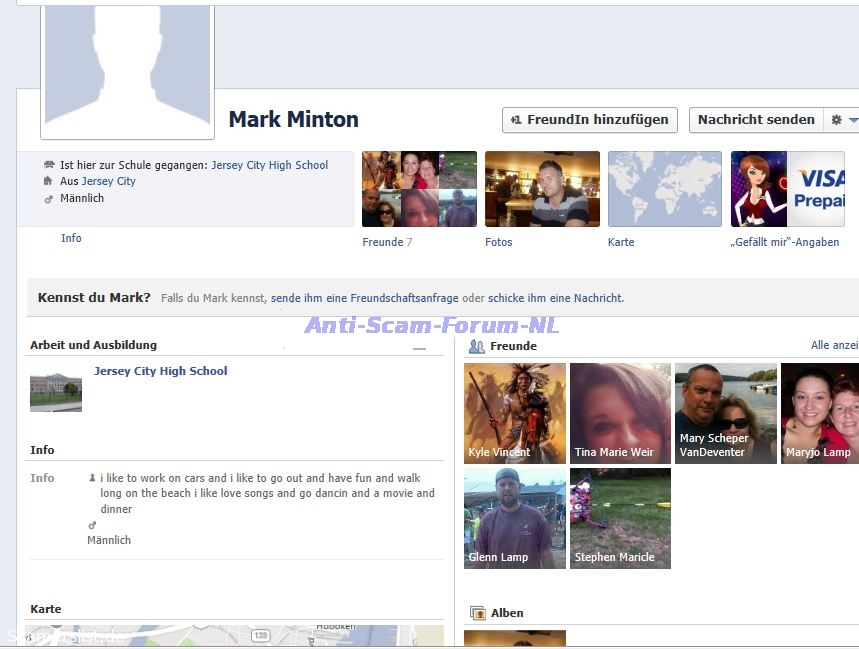This screenshot has height=649, width=859.
Task: Open the Info tab link
Action: point(71,238)
